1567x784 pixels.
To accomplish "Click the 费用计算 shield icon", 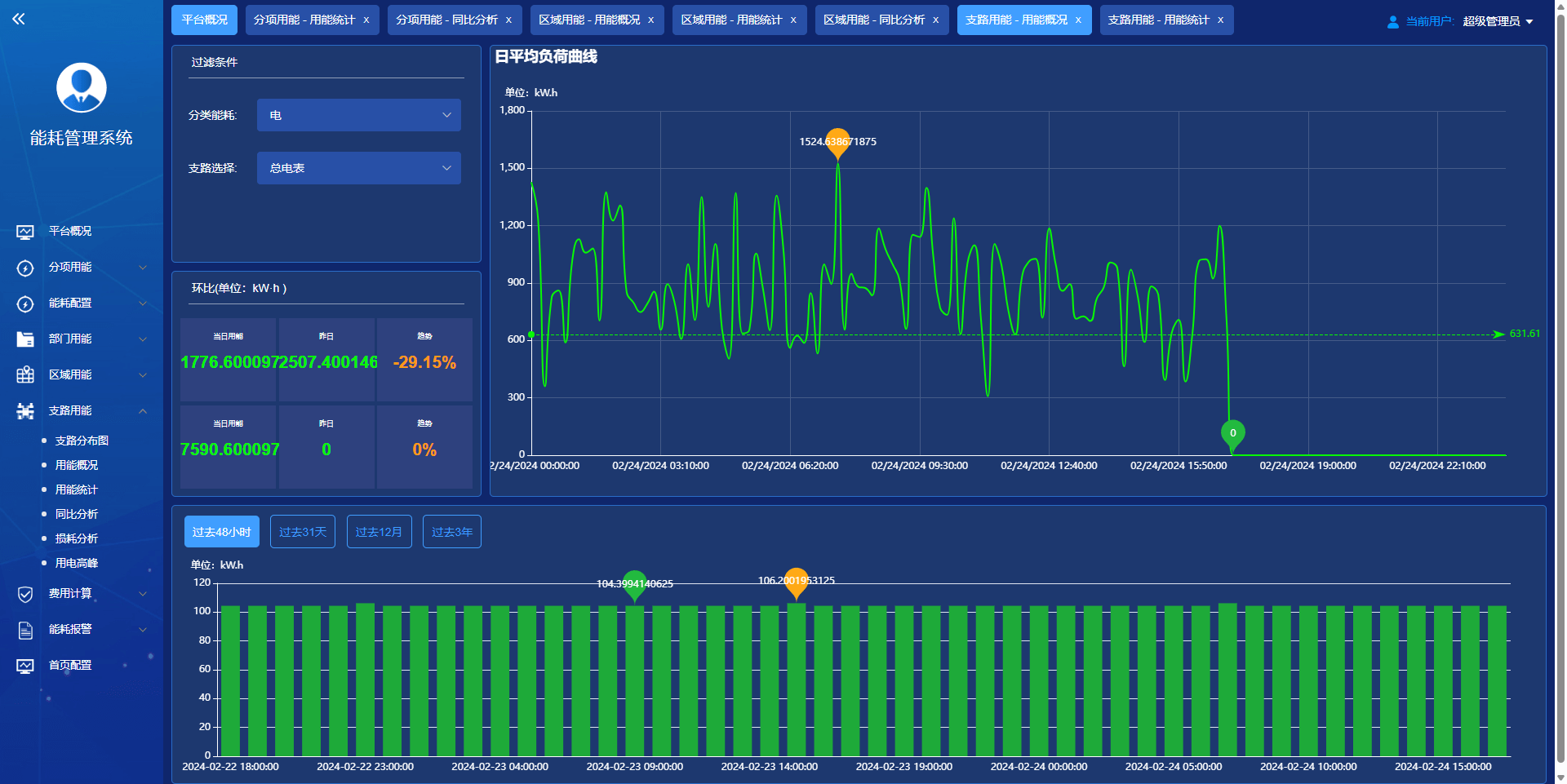I will 25,594.
